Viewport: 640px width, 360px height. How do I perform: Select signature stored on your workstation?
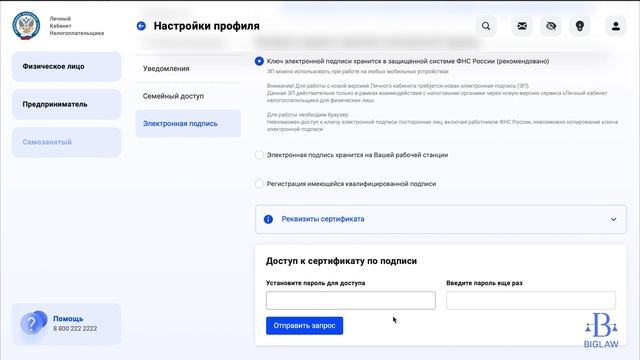(x=259, y=155)
